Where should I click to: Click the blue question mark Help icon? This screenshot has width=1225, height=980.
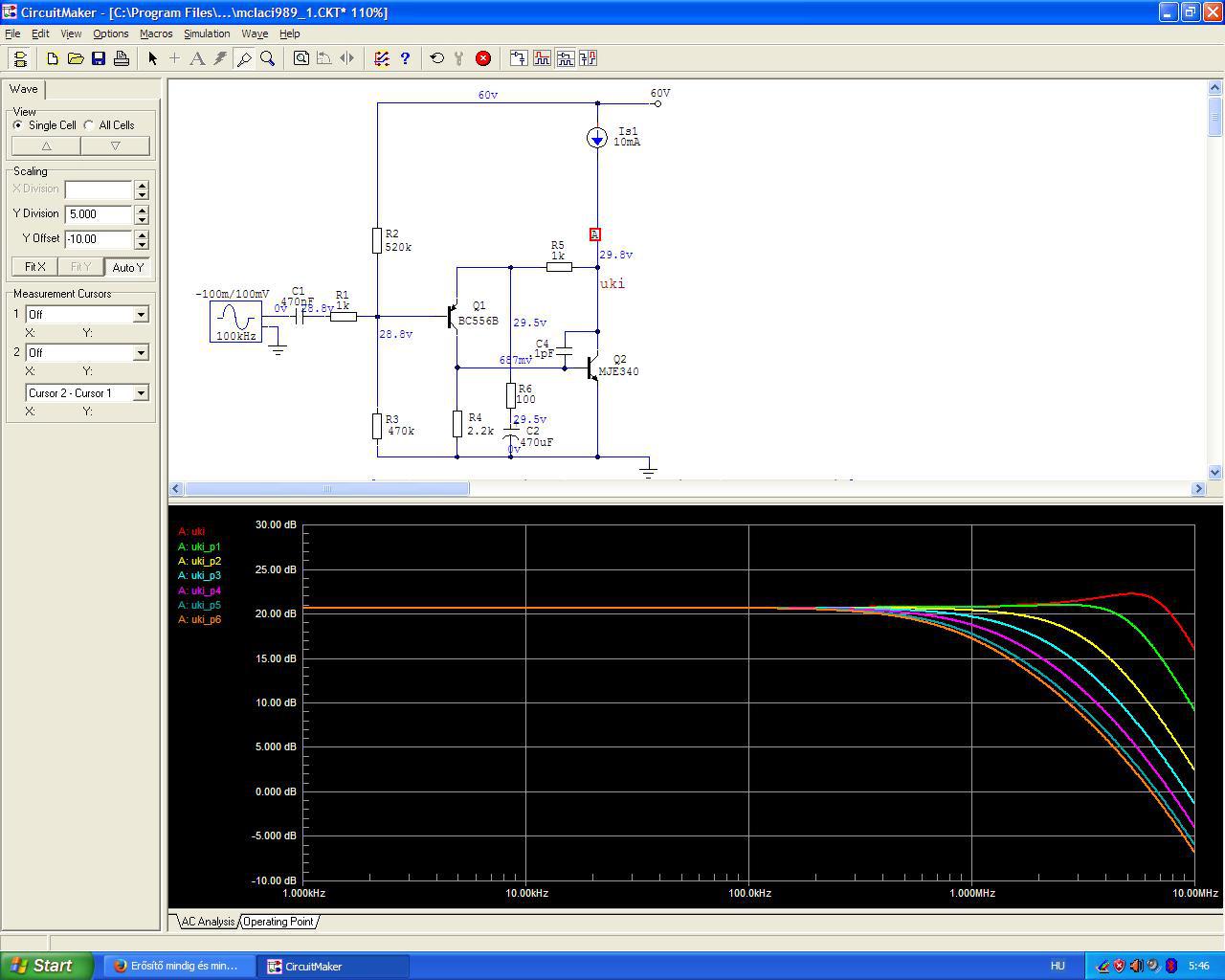coord(405,58)
